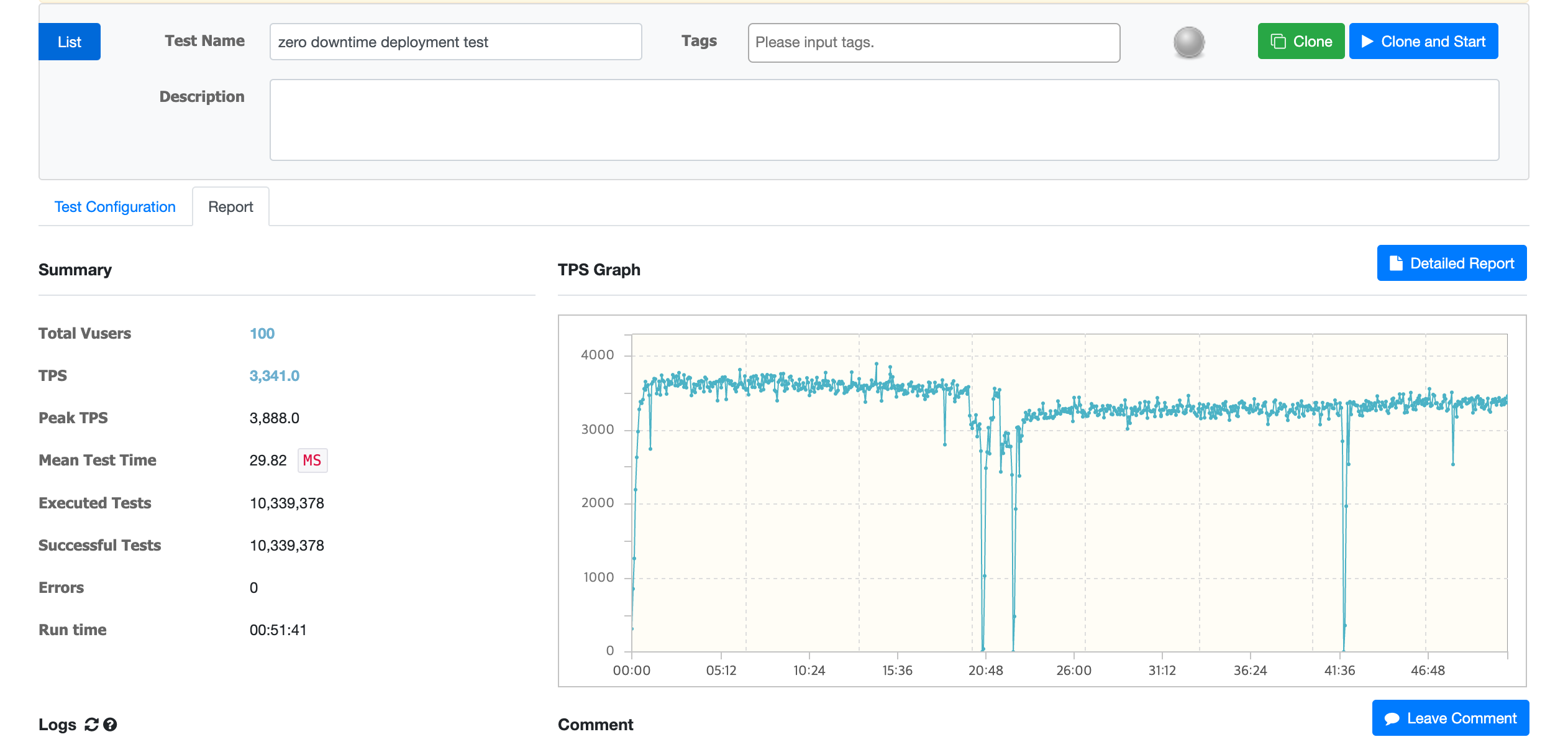Click inside the Description text area

tap(883, 120)
